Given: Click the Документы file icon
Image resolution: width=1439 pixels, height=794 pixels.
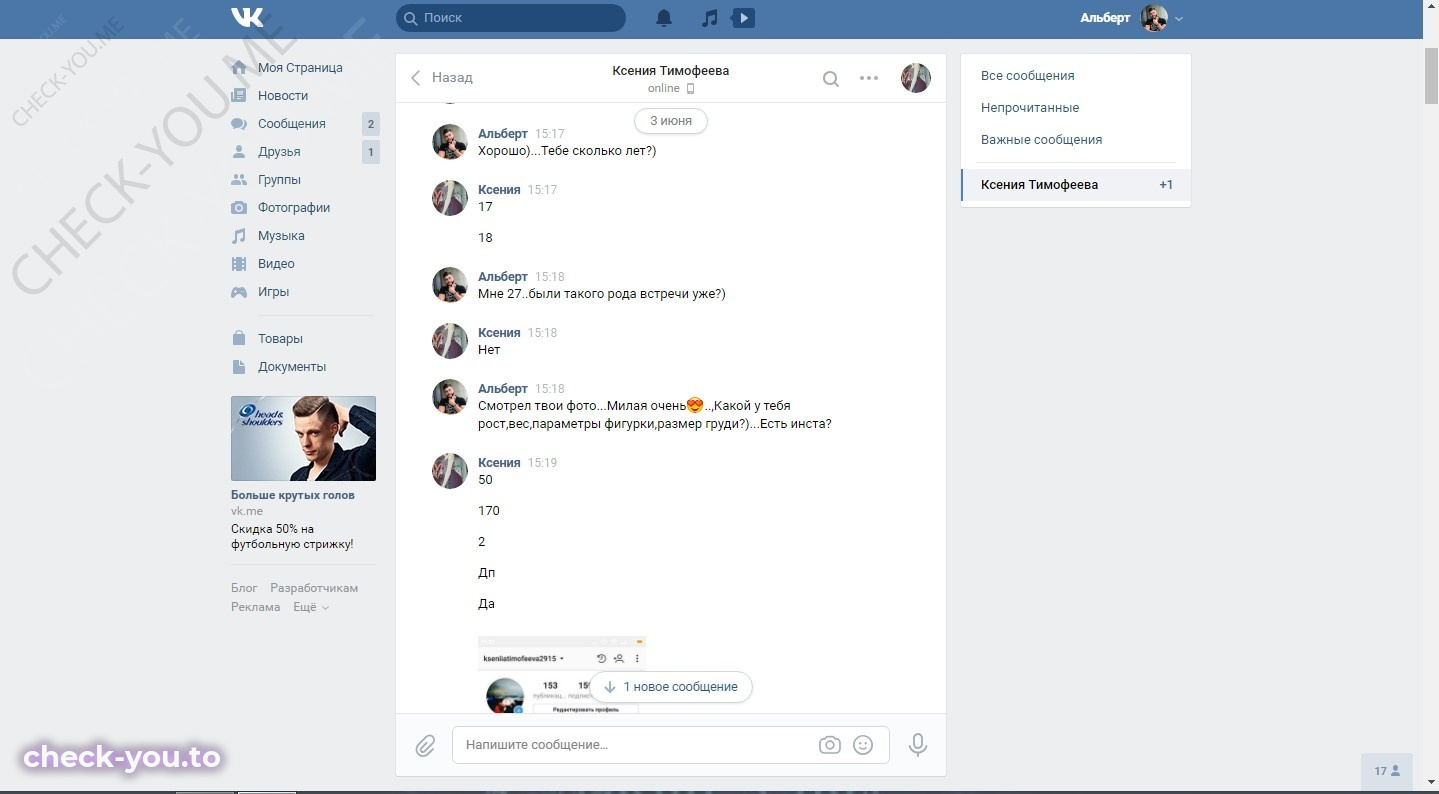Looking at the screenshot, I should (x=239, y=367).
